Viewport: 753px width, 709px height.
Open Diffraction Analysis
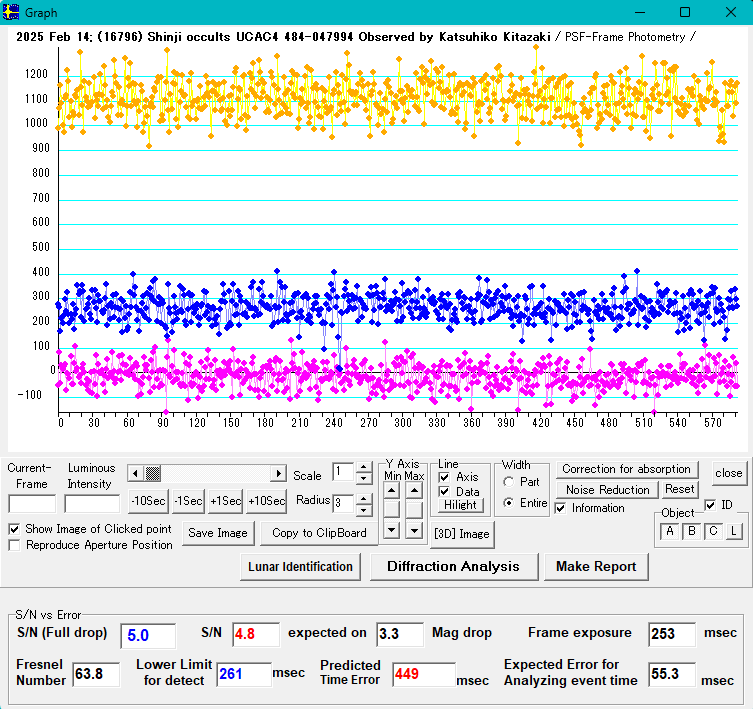click(x=453, y=566)
